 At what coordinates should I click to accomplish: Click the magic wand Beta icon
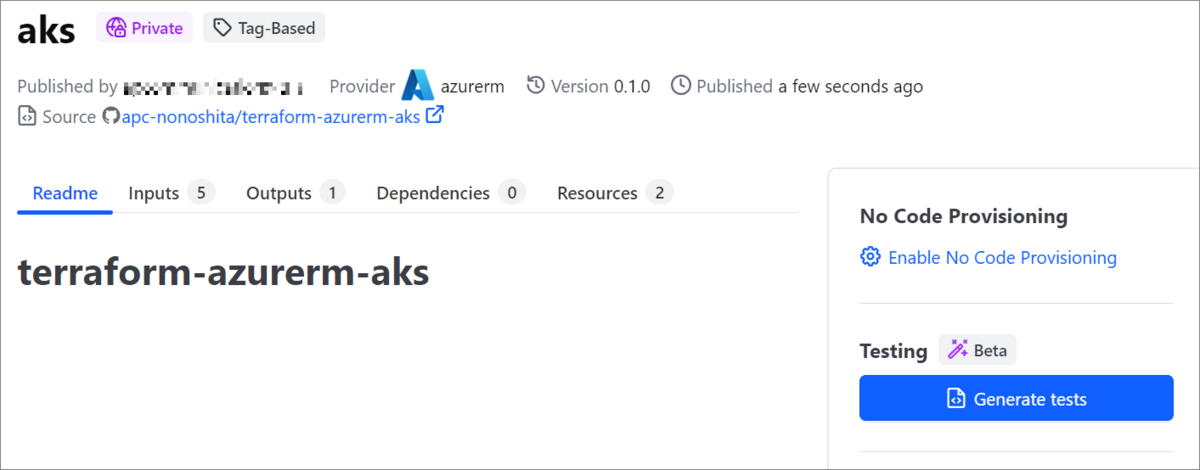[958, 350]
